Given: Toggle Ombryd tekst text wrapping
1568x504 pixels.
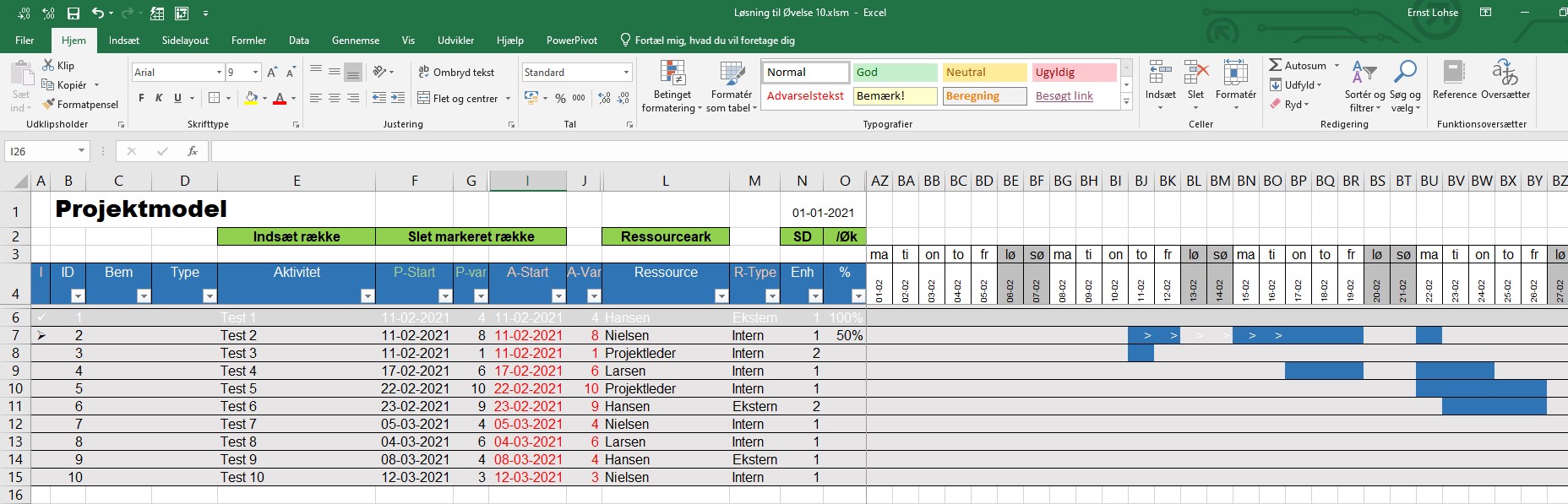Looking at the screenshot, I should (x=456, y=73).
